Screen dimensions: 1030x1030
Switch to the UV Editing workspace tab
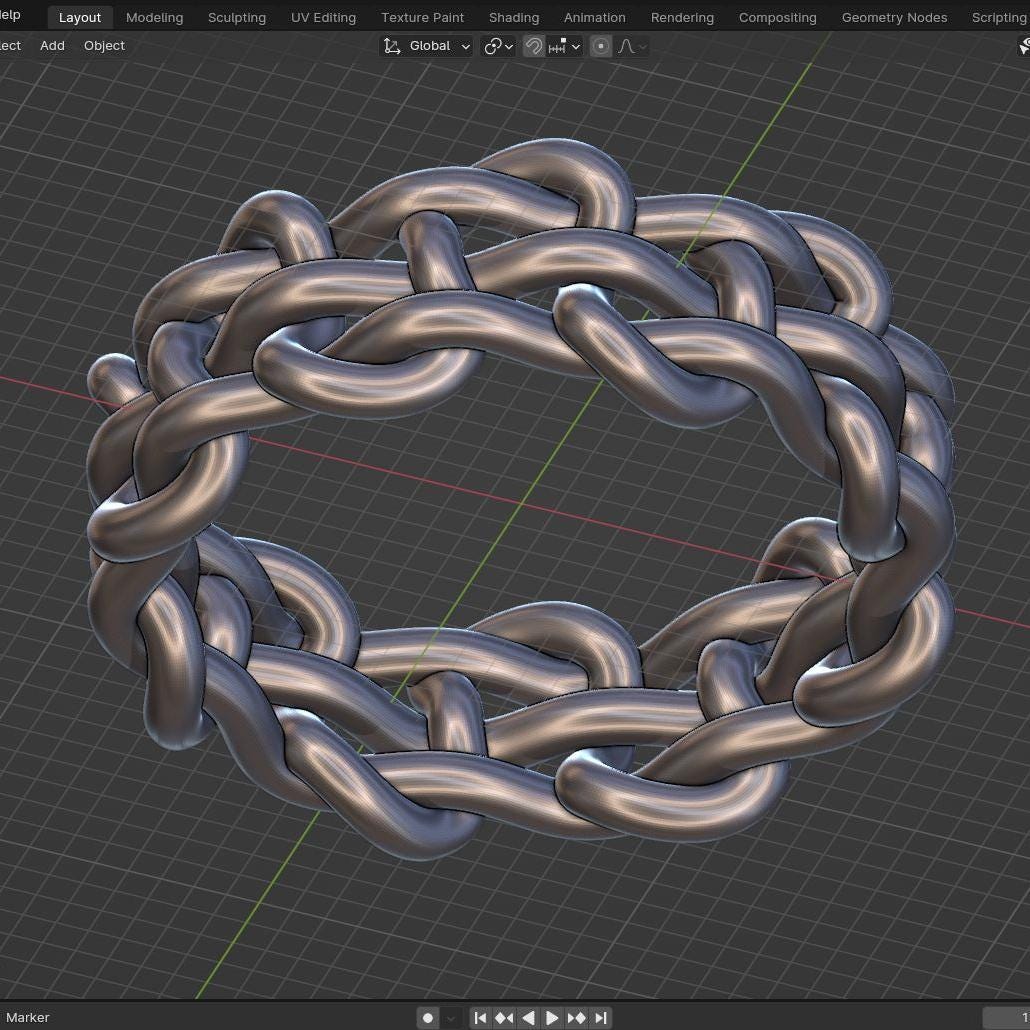323,18
